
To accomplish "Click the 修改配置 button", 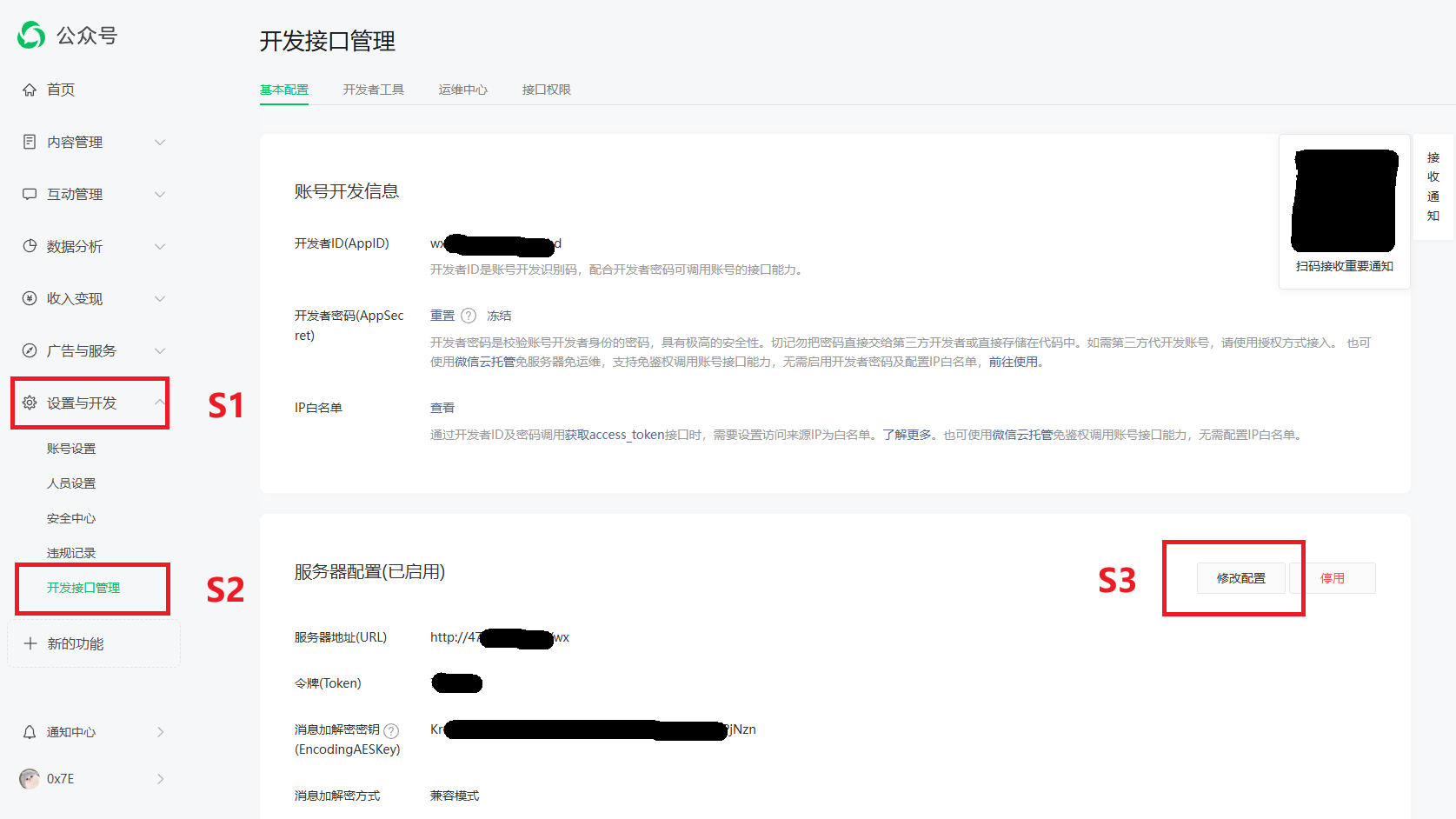I will pyautogui.click(x=1240, y=578).
